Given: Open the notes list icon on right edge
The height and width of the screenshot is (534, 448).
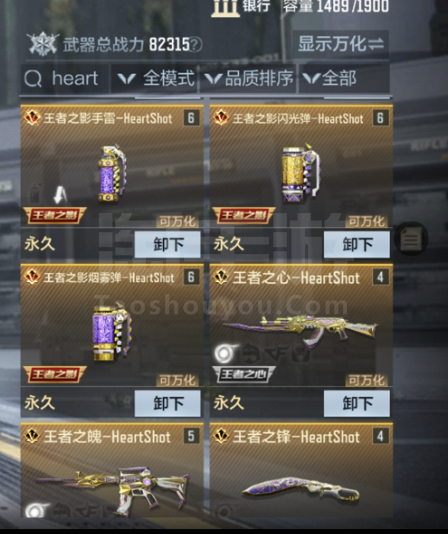Looking at the screenshot, I should coord(411,238).
